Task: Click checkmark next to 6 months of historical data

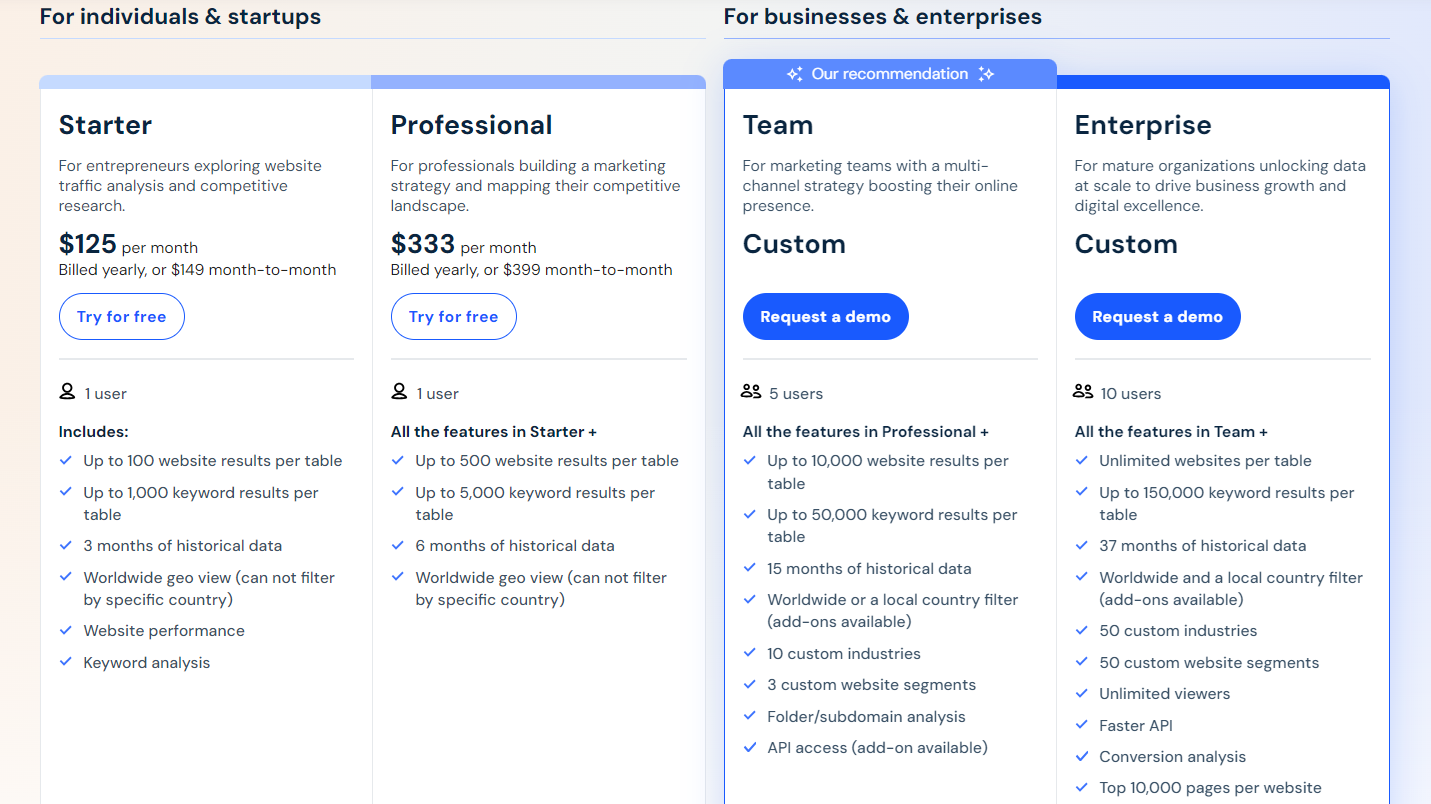Action: (x=398, y=546)
